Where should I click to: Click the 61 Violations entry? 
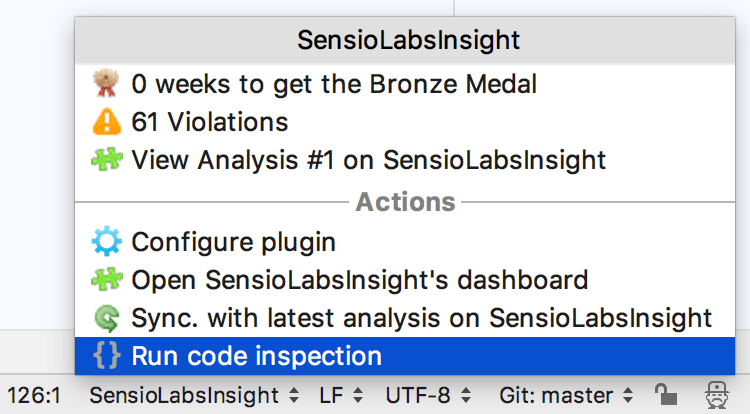(209, 122)
